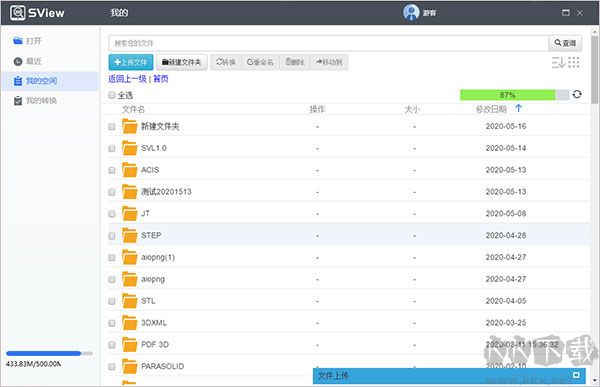The height and width of the screenshot is (387, 600).
Task: Click the refresh icon beside the 87% bar
Action: 577,94
